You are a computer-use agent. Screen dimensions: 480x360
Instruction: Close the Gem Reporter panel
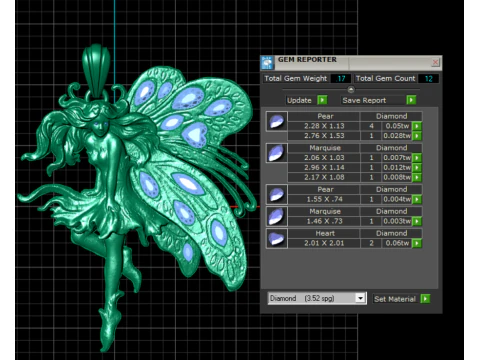(435, 62)
